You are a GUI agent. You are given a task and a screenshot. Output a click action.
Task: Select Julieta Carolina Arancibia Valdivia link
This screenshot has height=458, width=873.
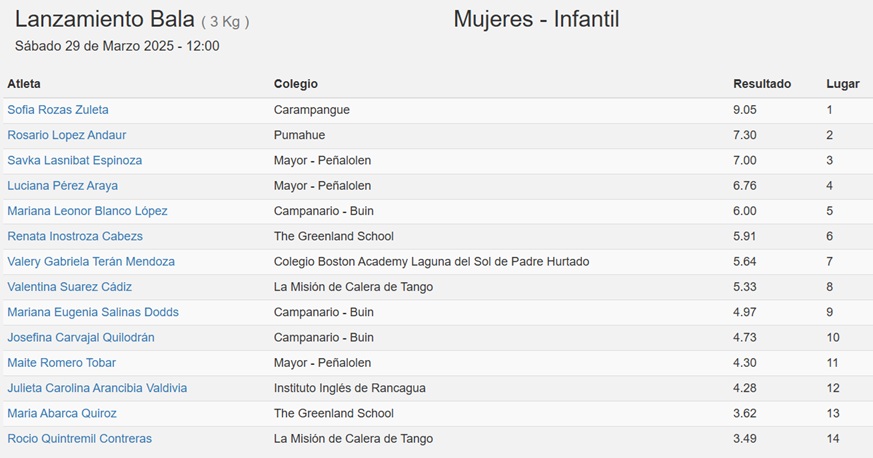click(x=97, y=388)
